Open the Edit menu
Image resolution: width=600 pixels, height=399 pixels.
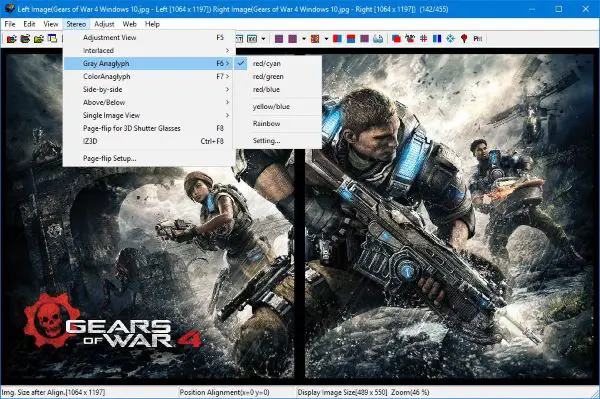[x=29, y=24]
